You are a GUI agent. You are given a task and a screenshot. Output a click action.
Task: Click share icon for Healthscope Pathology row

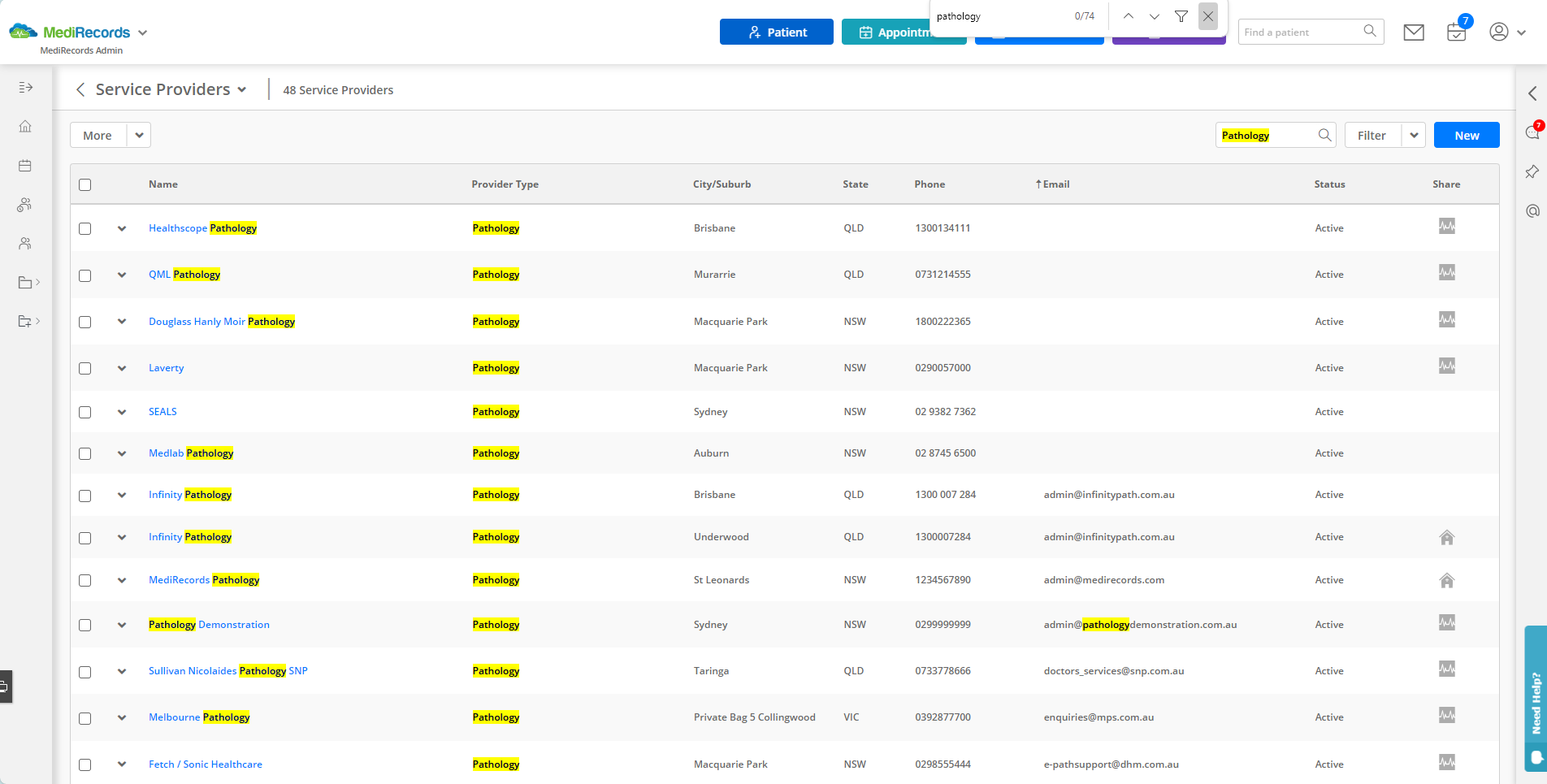(1447, 226)
